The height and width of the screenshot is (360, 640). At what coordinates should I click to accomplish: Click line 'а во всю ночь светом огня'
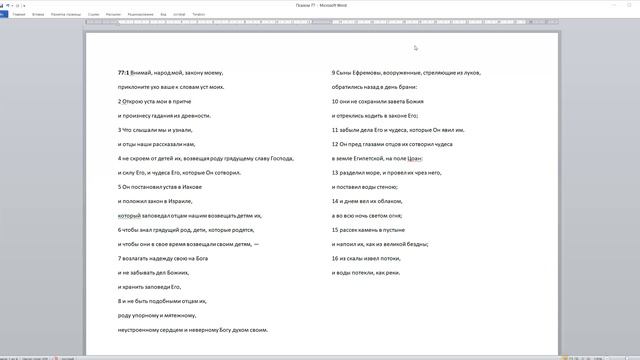[367, 216]
